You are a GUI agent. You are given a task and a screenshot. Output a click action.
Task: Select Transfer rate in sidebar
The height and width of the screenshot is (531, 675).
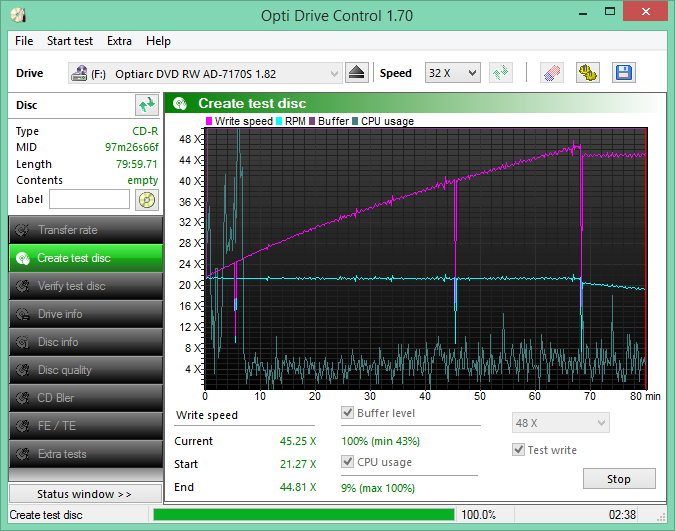click(86, 230)
